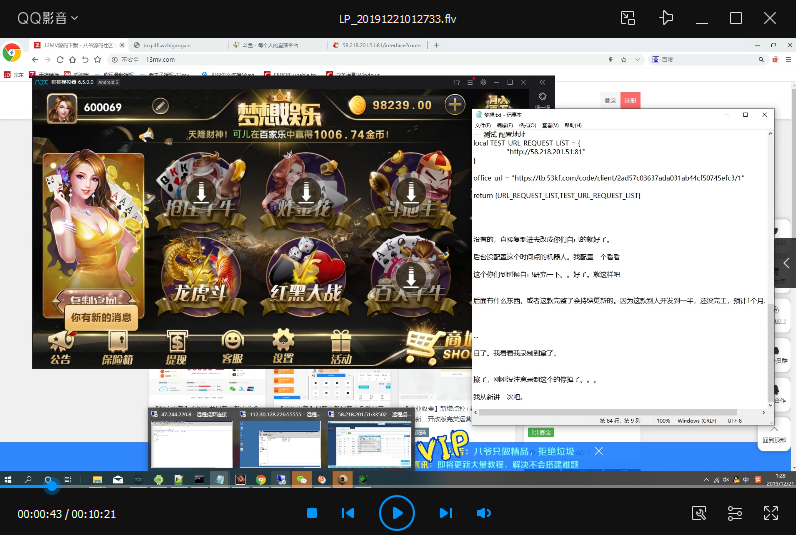Open the Chrome taskbar icon
This screenshot has width=796, height=535.
tap(261, 479)
